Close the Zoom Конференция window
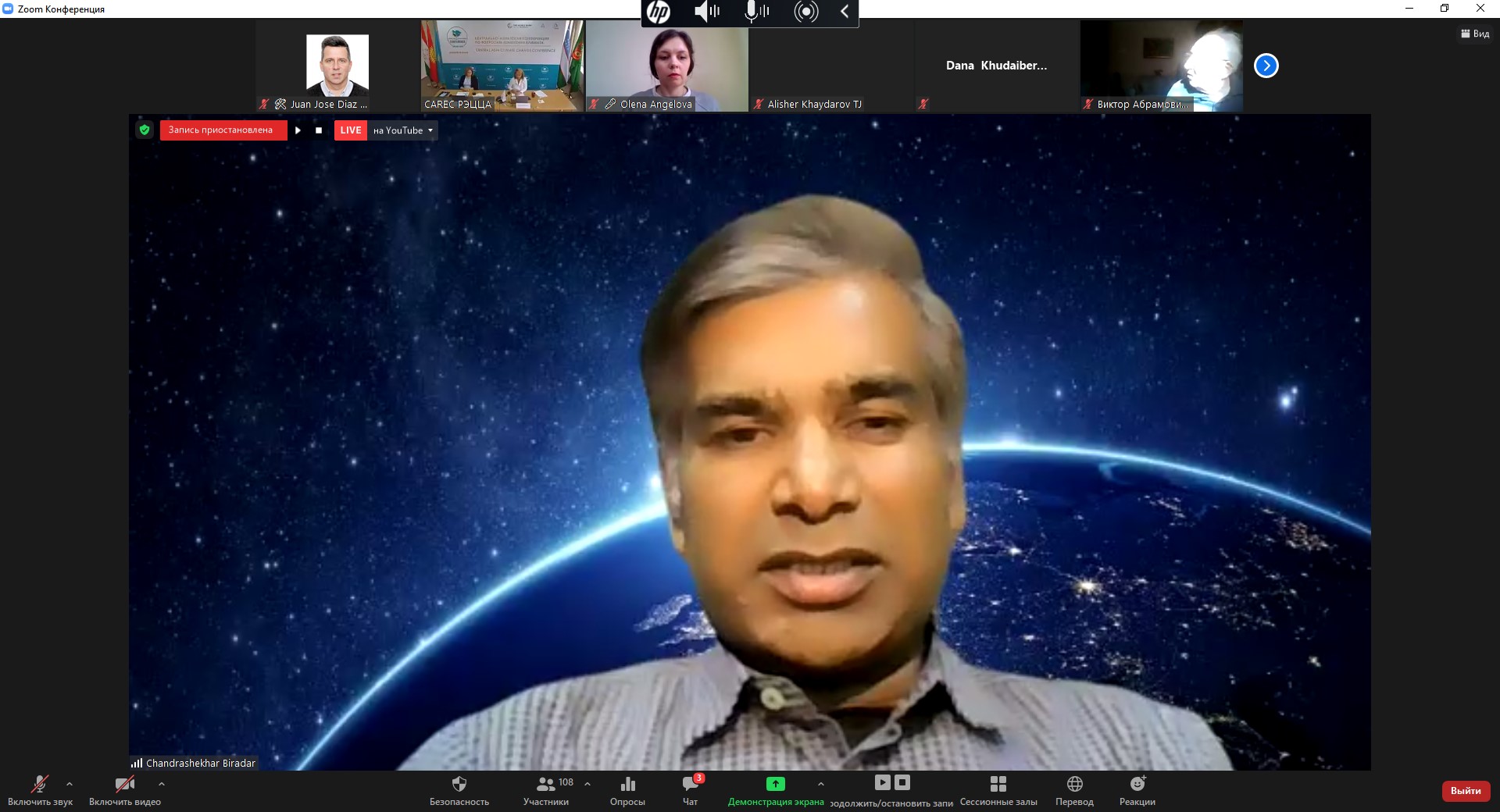 tap(1480, 9)
